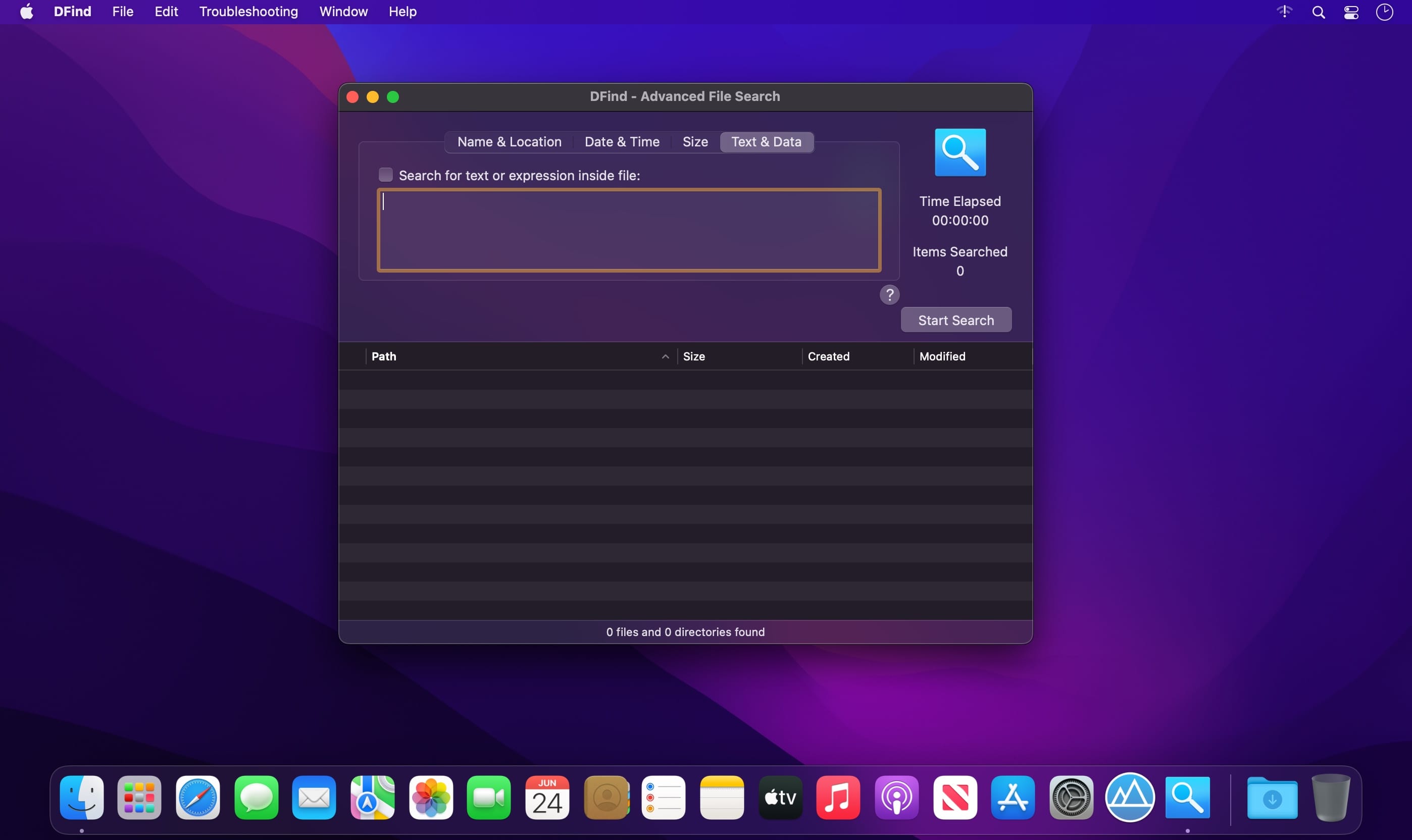Open Control Center in menu bar

1351,12
